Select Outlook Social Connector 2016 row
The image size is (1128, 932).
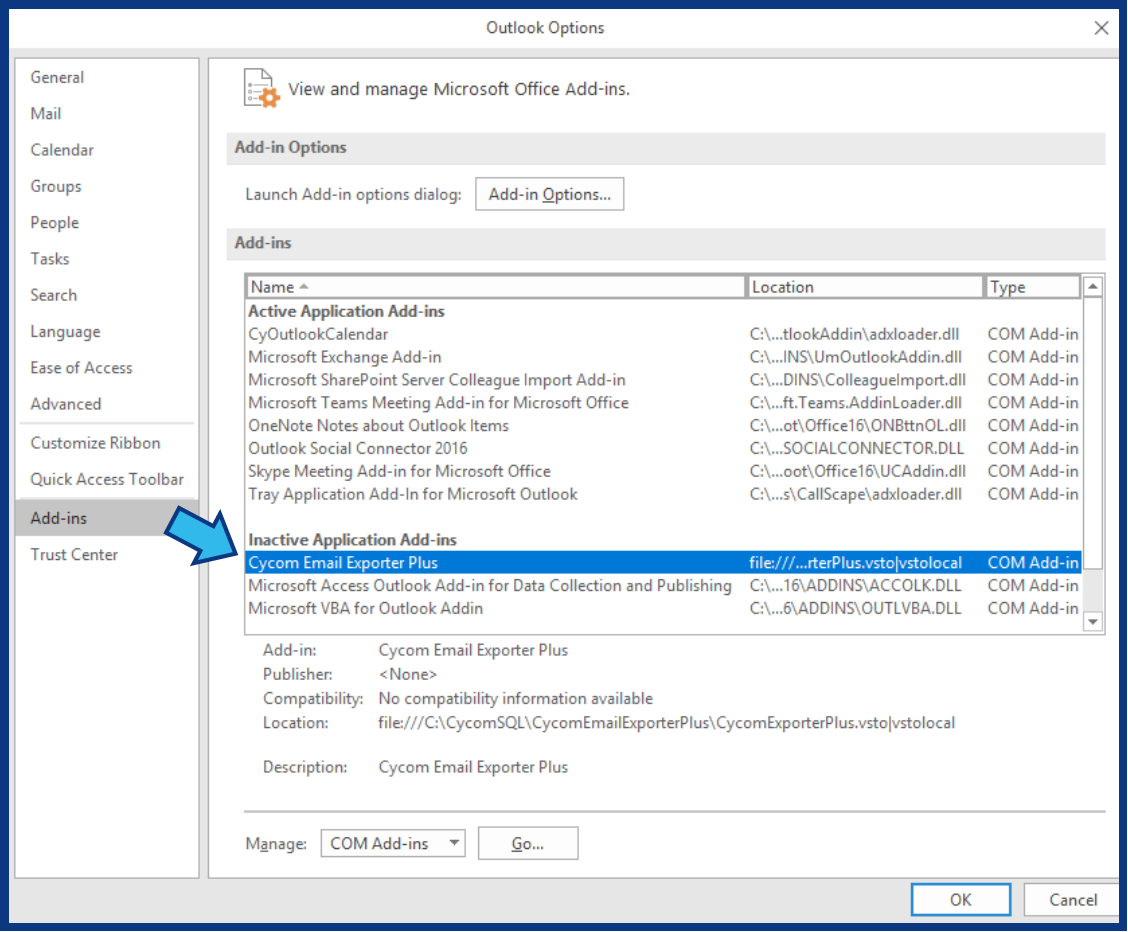coord(663,449)
